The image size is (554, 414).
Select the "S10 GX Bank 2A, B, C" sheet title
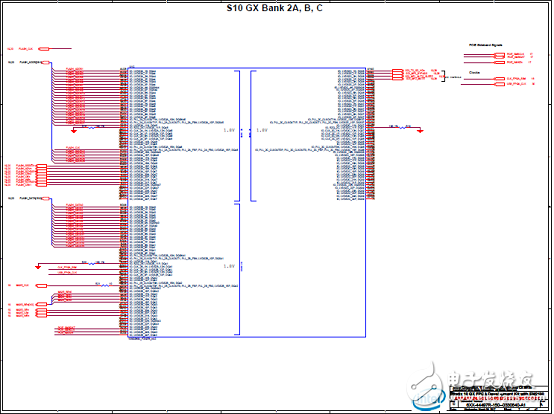pos(274,8)
